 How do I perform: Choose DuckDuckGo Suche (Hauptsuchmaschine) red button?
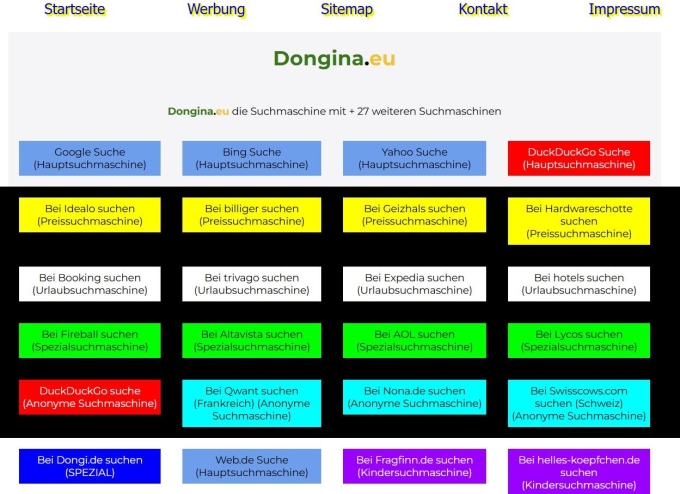coord(579,158)
